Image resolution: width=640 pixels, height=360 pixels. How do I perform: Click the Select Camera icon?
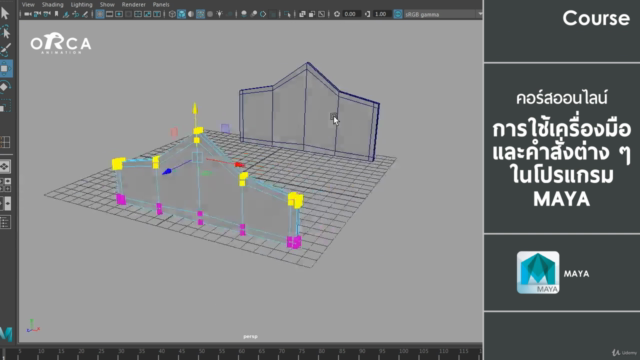[28, 14]
